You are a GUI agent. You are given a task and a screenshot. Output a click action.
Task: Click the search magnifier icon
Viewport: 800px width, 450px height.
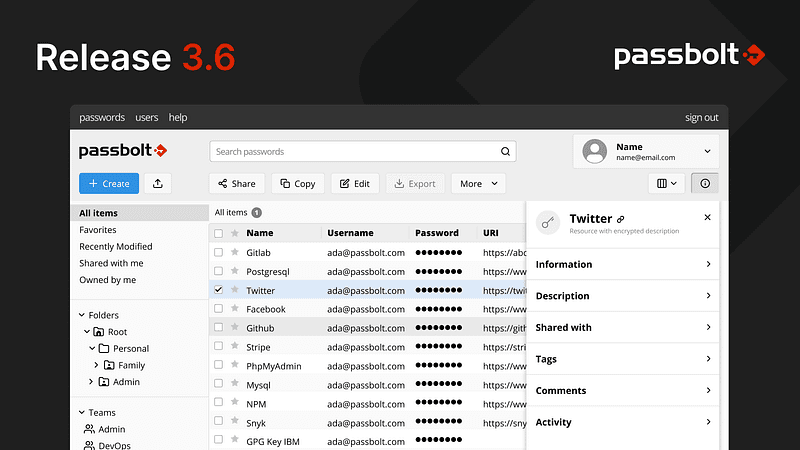[506, 152]
